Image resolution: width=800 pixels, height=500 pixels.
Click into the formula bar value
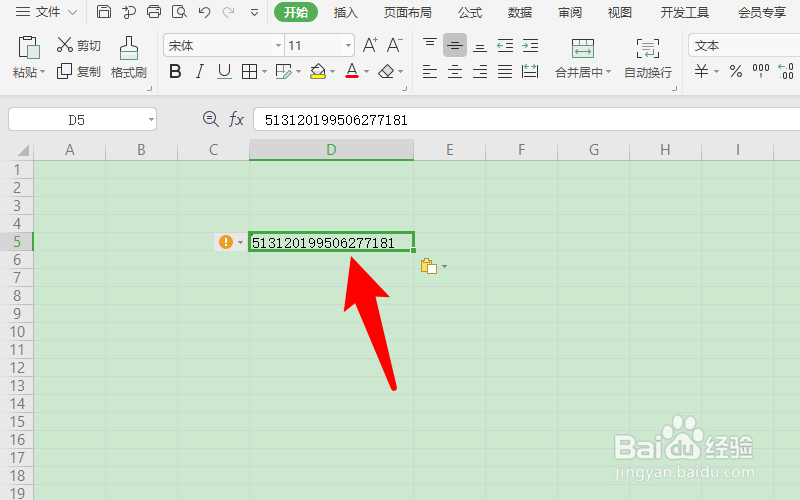(x=527, y=120)
